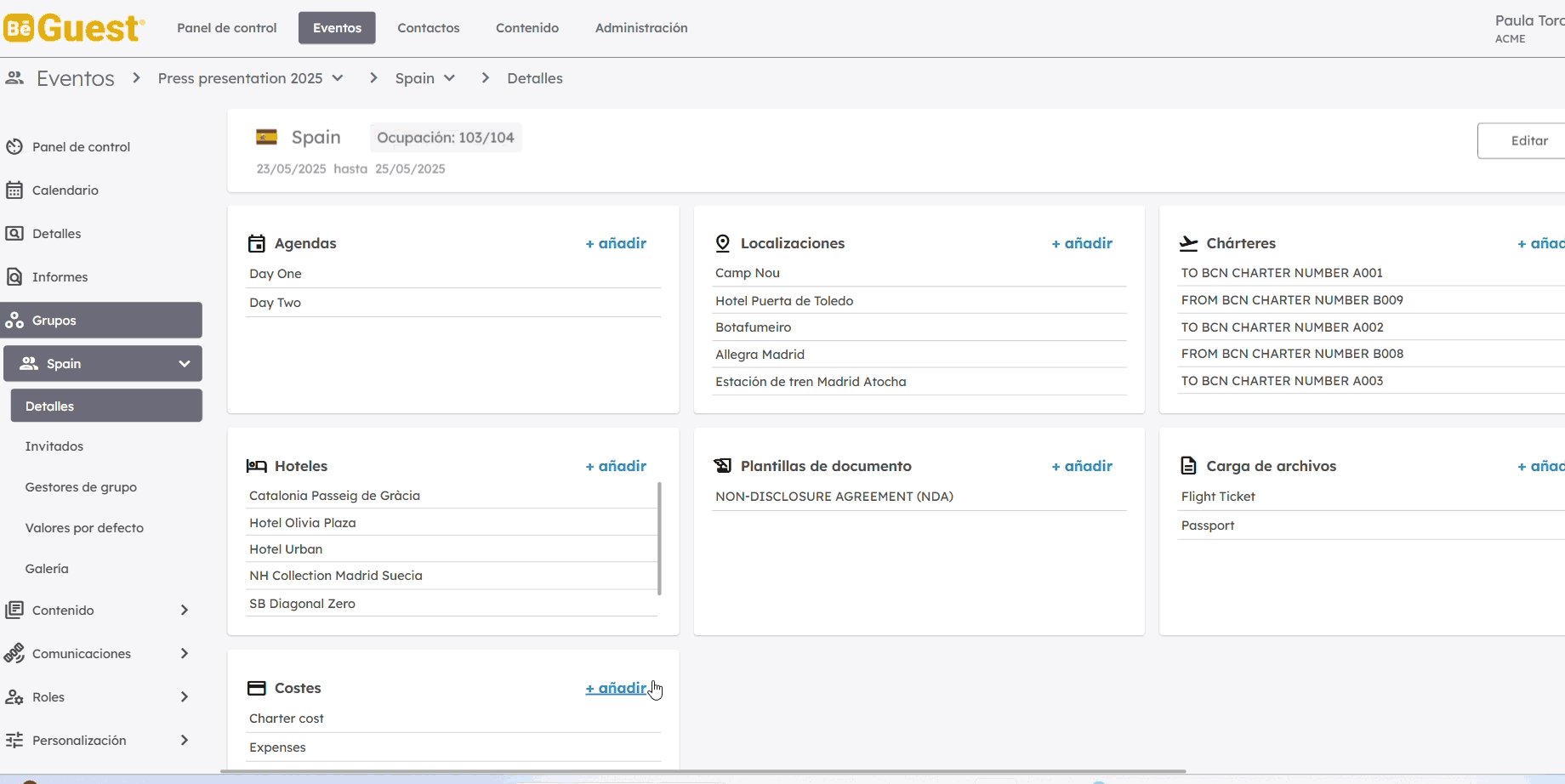
Task: Open the Botafumeiro location
Action: point(920,327)
